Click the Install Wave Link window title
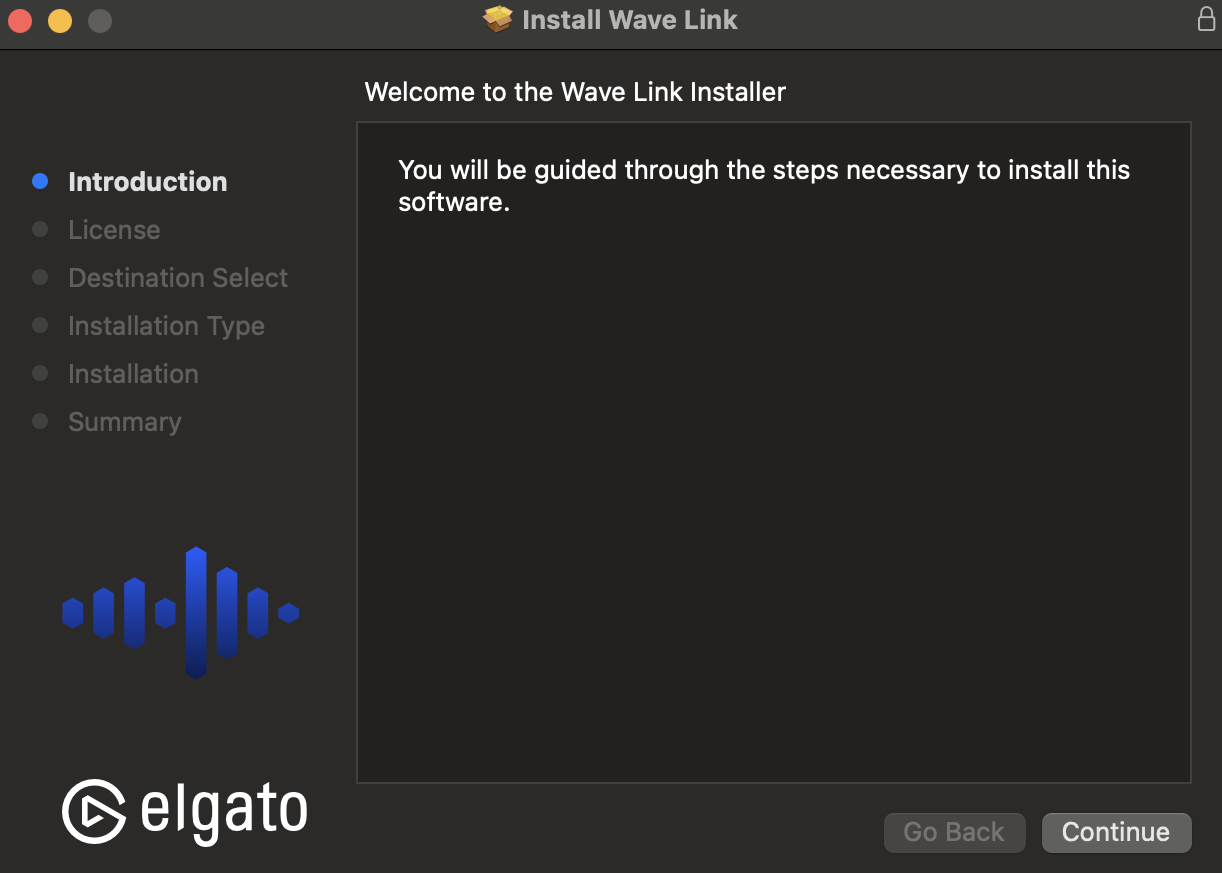This screenshot has height=873, width=1222. pos(629,20)
